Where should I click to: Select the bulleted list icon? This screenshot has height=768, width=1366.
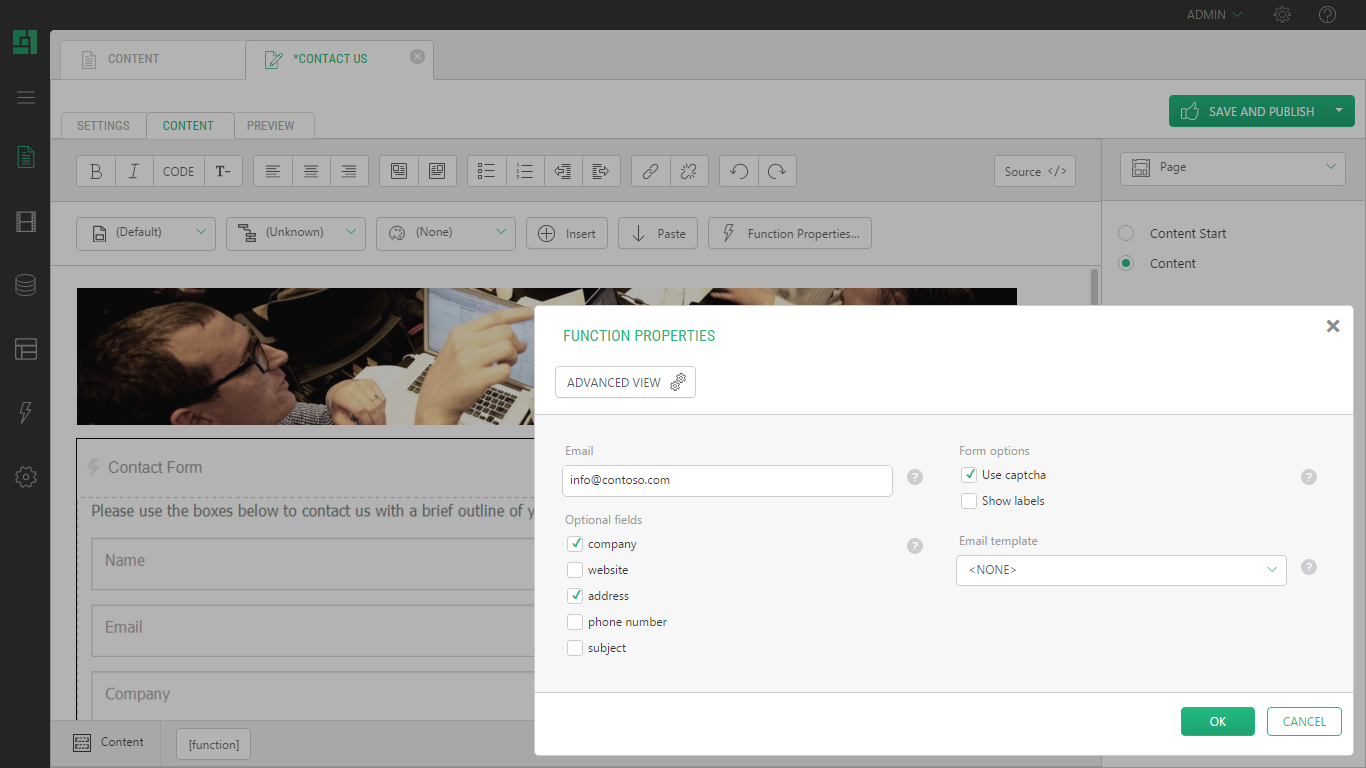[487, 171]
